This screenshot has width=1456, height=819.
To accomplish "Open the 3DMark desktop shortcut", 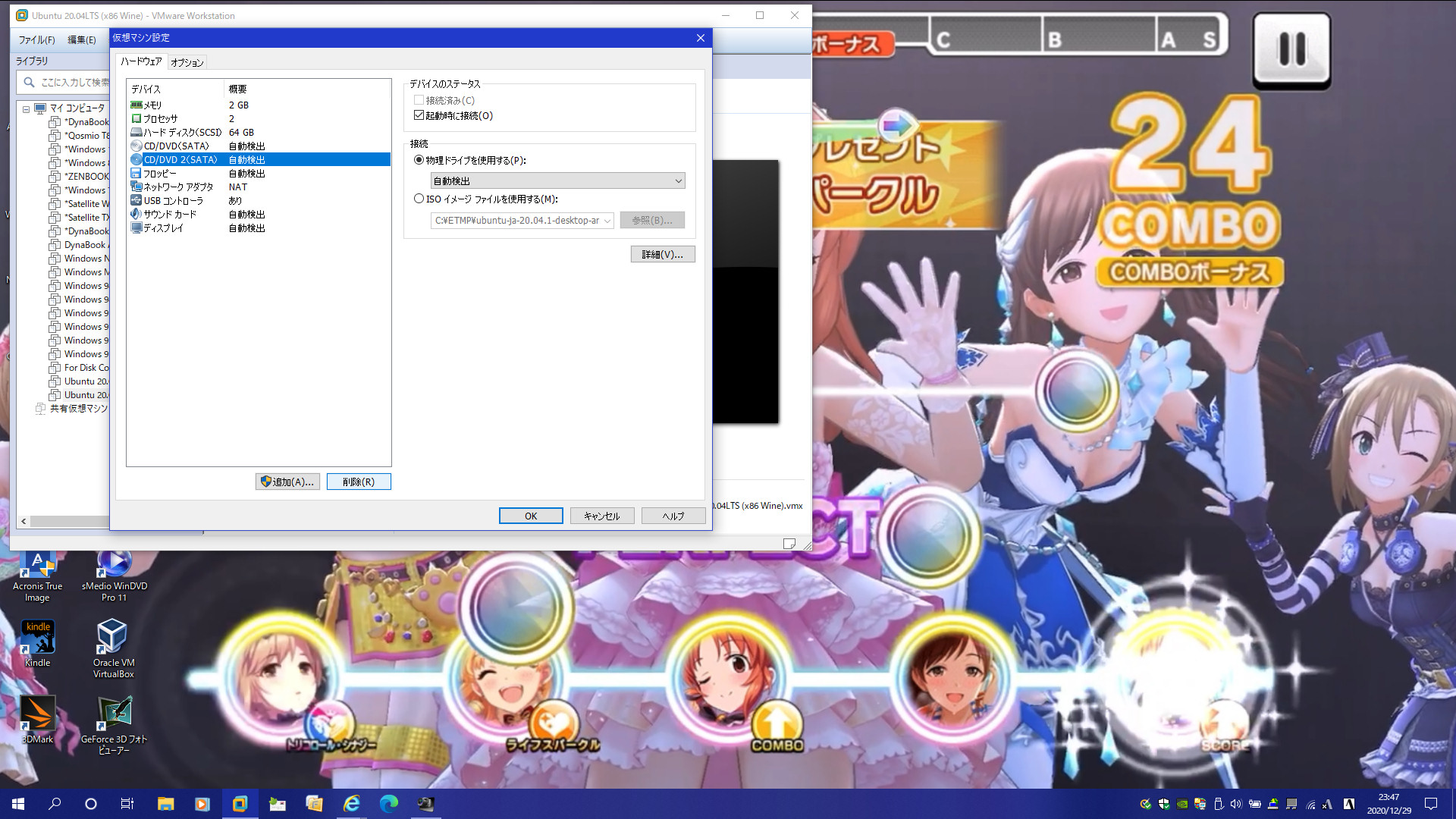I will (37, 720).
